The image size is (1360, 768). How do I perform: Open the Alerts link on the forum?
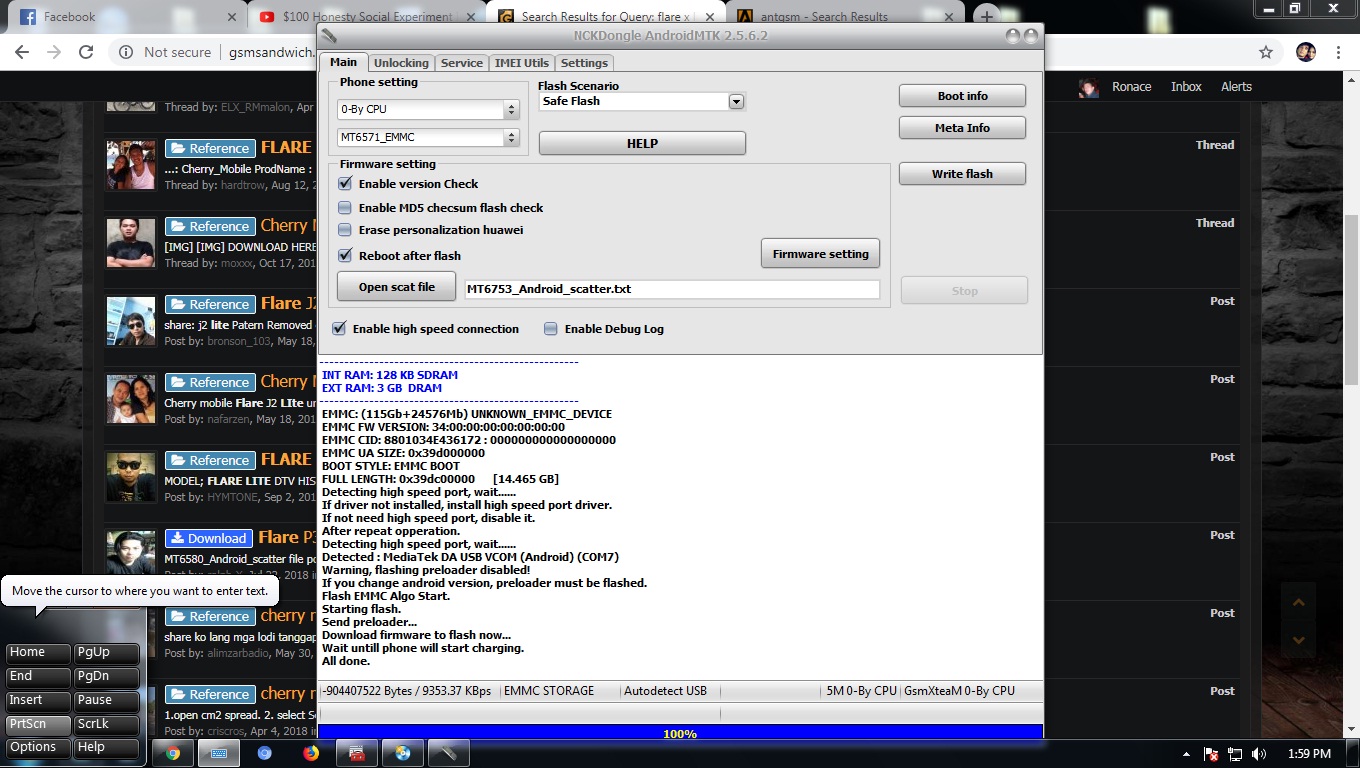(x=1236, y=87)
